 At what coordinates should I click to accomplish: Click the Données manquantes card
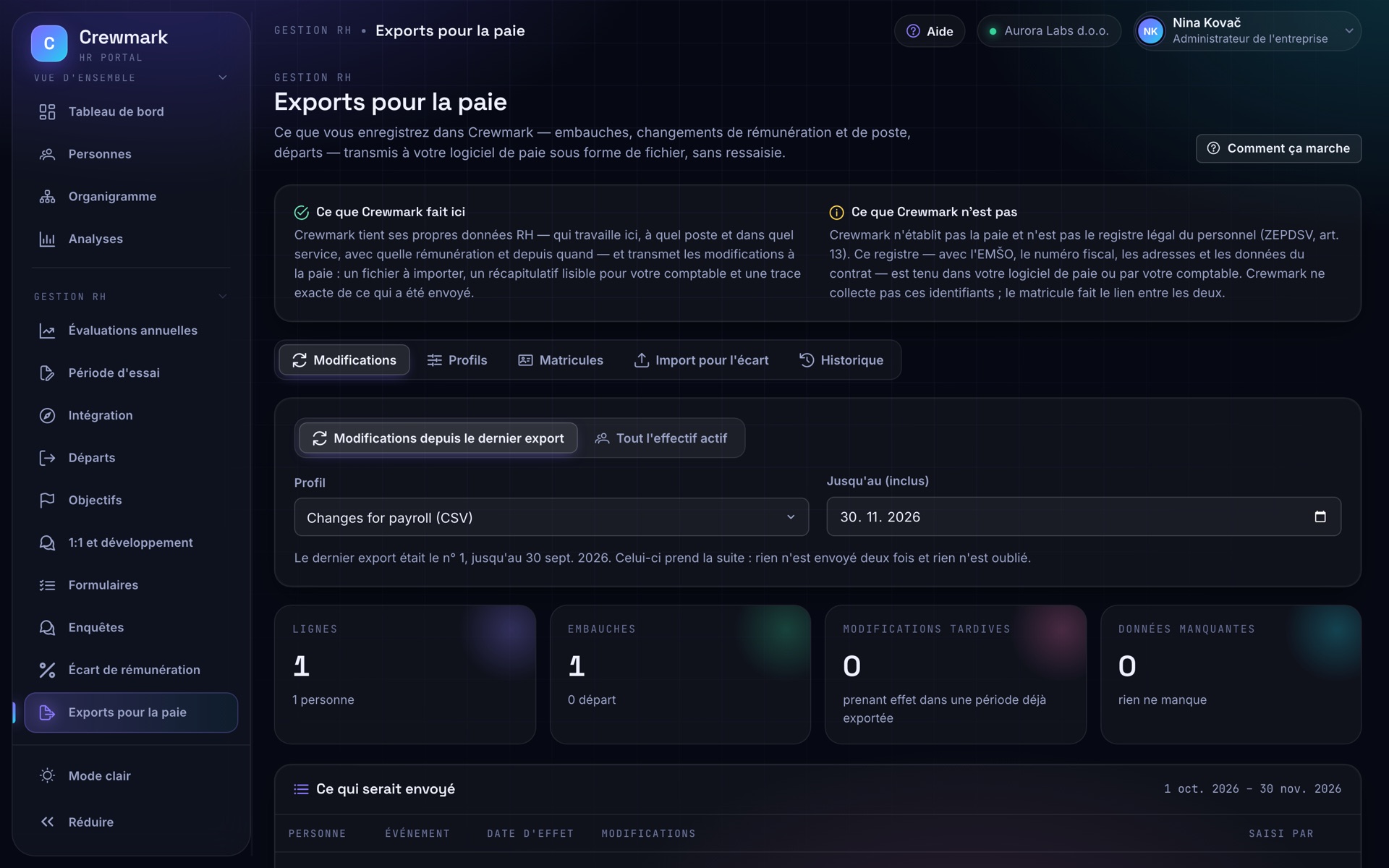point(1231,674)
